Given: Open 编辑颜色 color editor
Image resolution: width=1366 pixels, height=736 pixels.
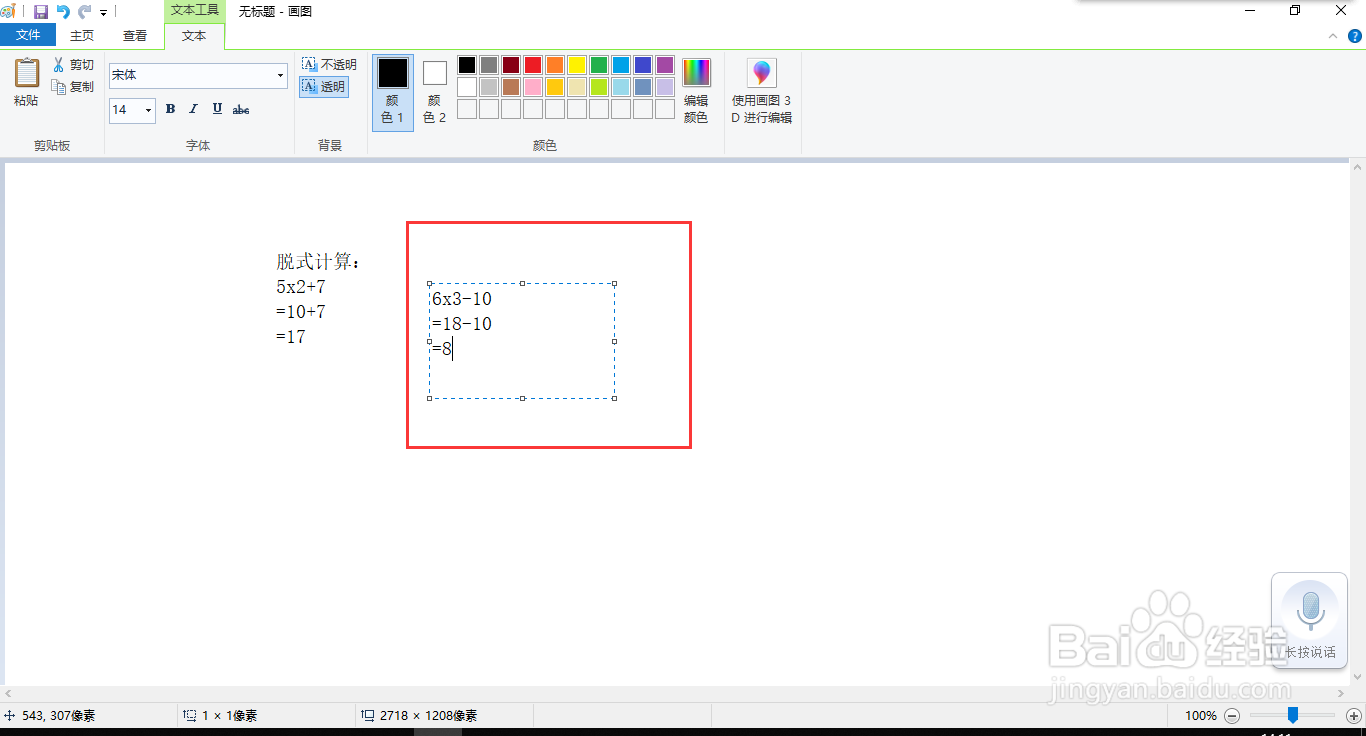Looking at the screenshot, I should click(x=696, y=91).
